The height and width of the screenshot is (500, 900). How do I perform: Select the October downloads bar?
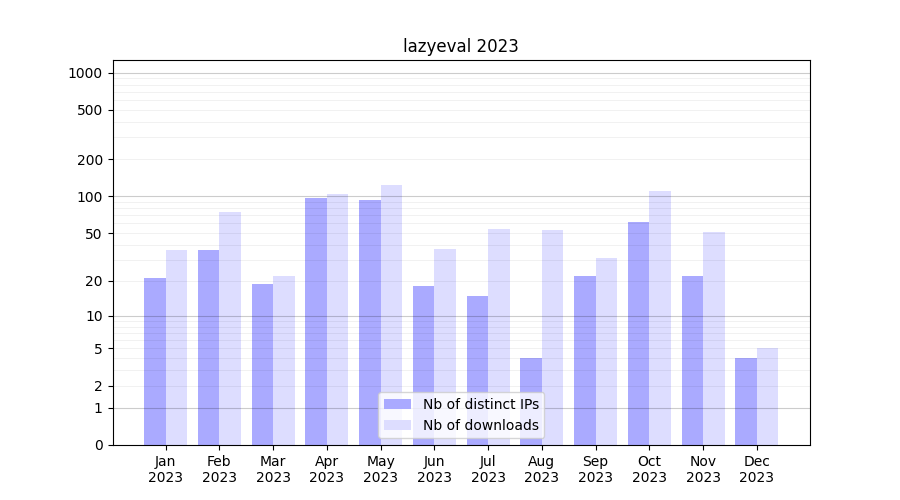point(660,318)
